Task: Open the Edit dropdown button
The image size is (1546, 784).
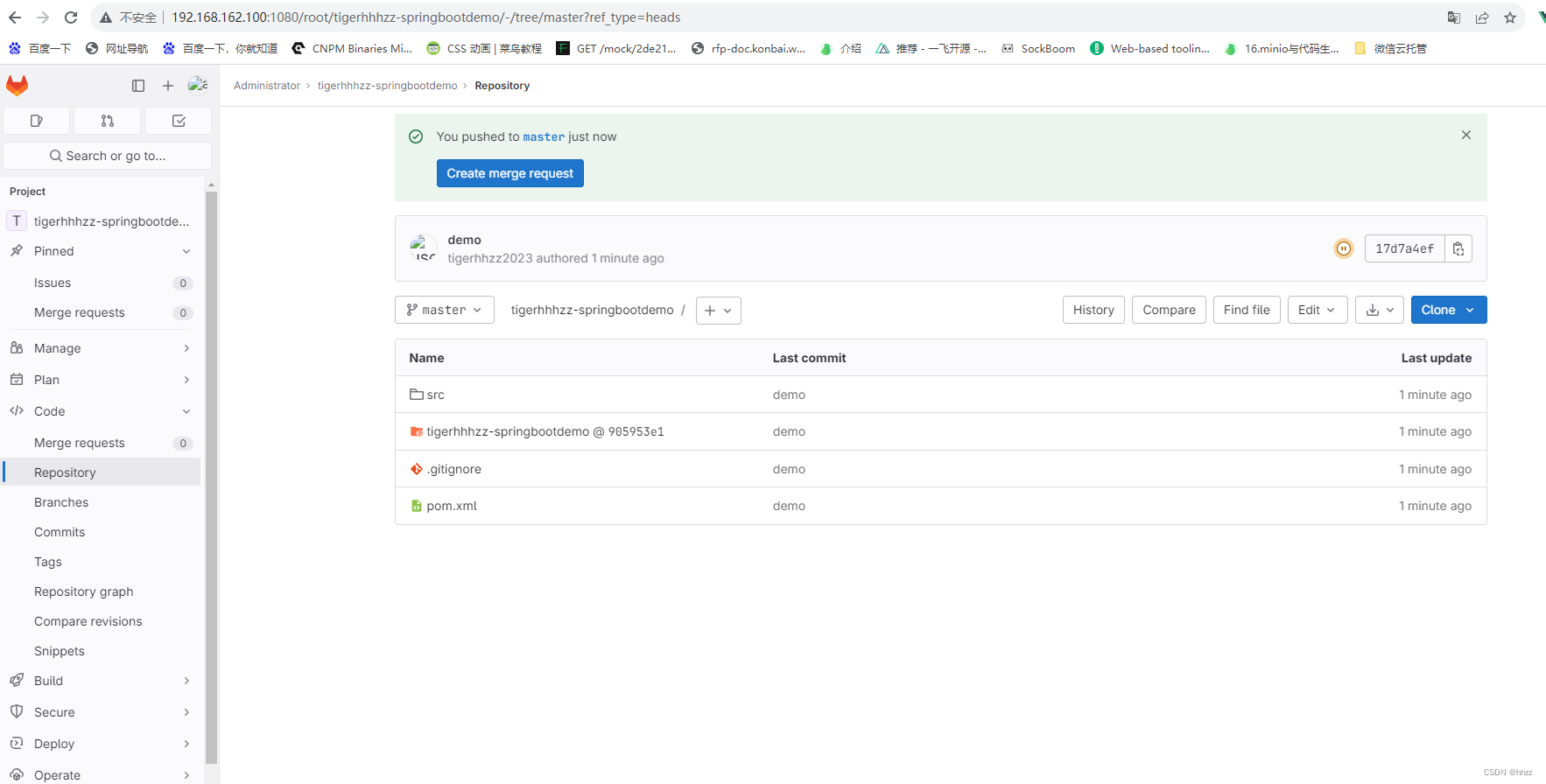Action: [x=1317, y=310]
